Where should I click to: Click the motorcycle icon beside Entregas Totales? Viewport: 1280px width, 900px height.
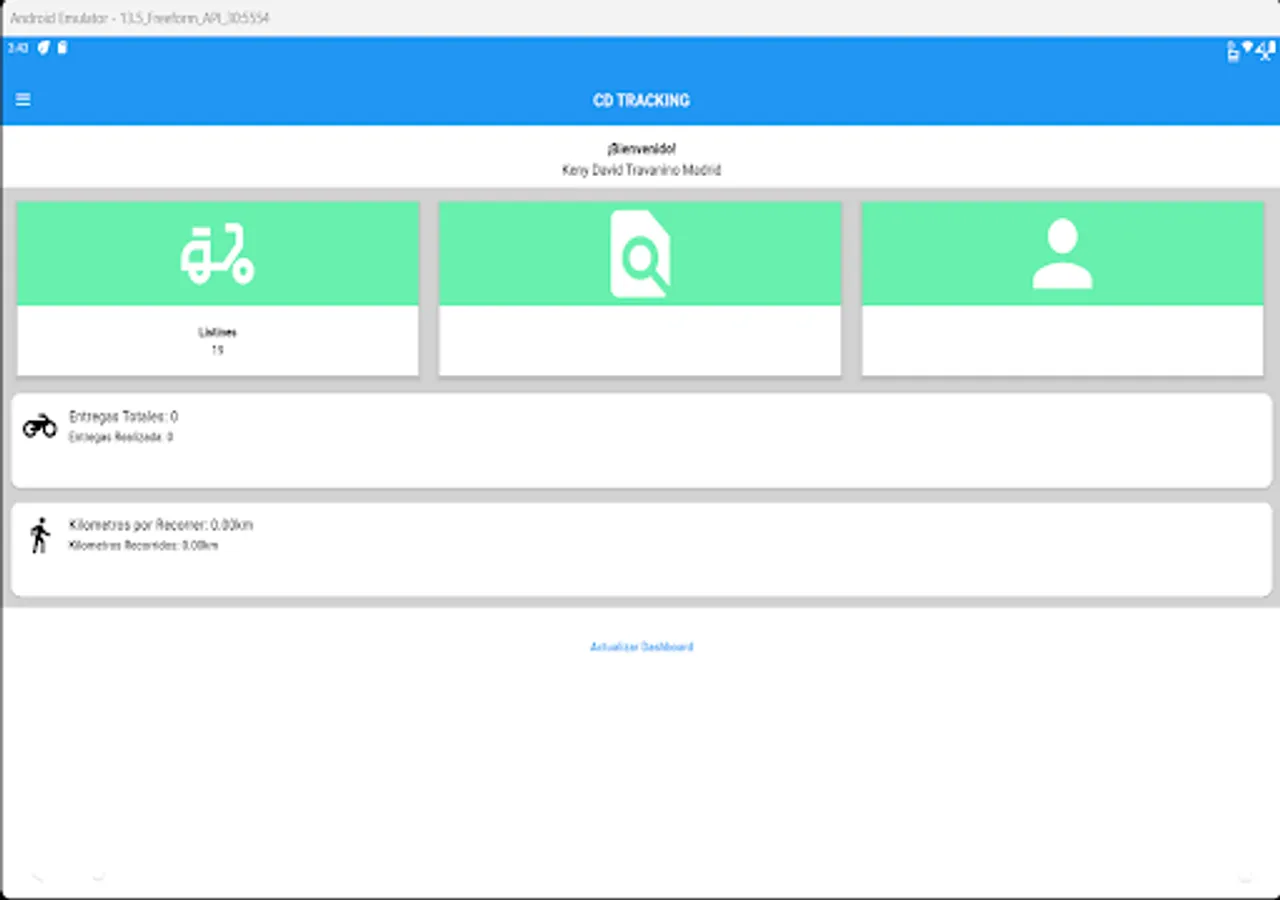point(39,425)
